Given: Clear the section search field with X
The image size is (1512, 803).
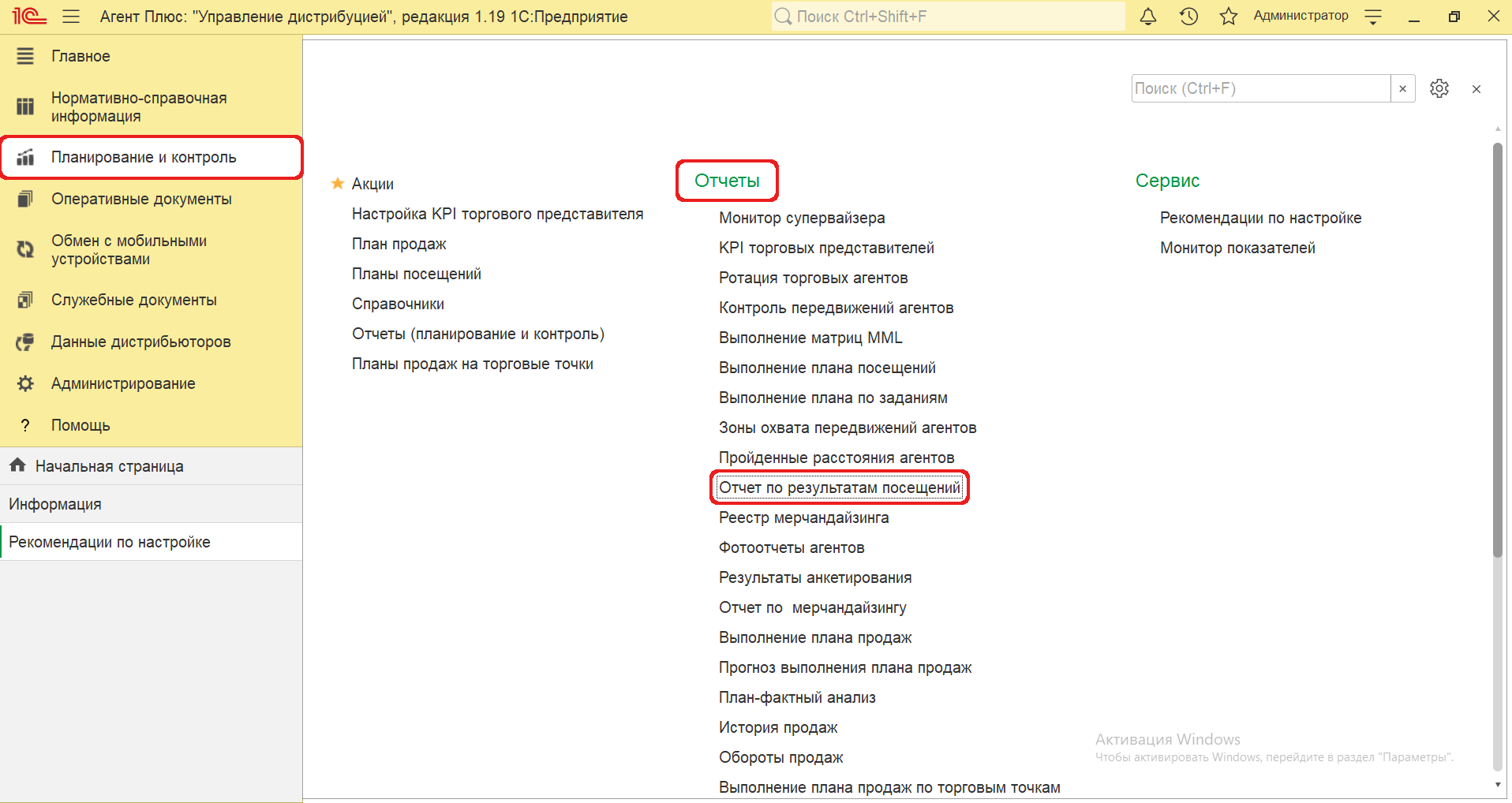Looking at the screenshot, I should click(x=1402, y=89).
